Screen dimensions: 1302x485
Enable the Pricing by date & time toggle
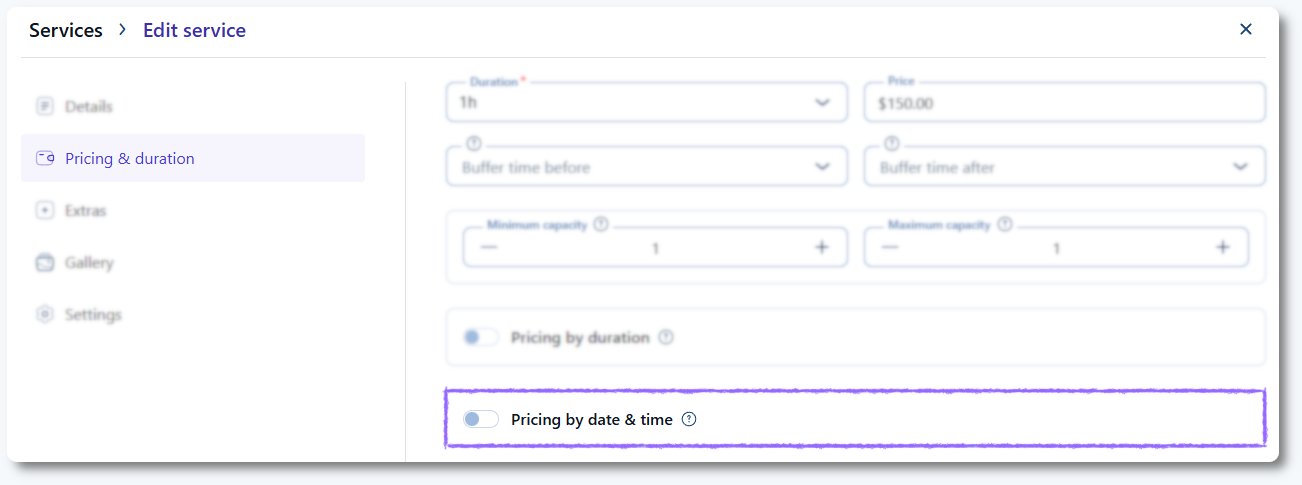point(480,420)
